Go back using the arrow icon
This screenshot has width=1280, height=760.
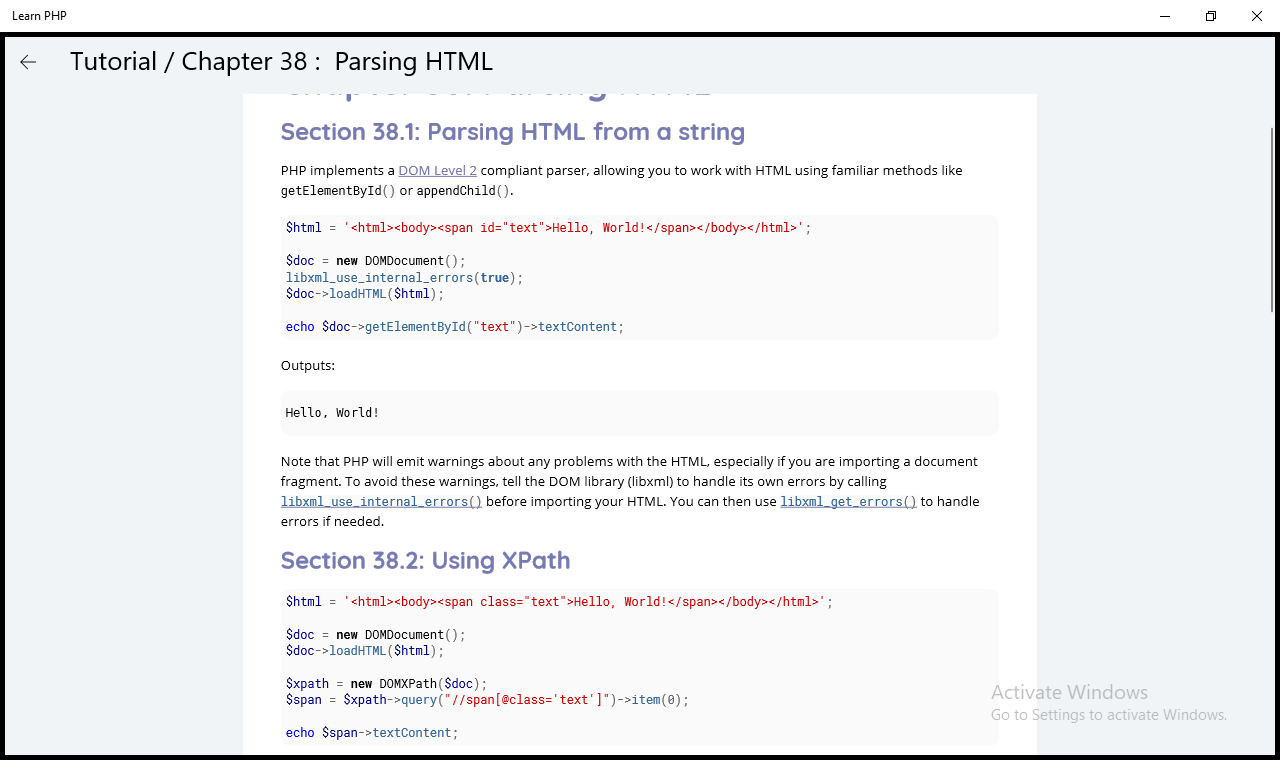point(28,62)
